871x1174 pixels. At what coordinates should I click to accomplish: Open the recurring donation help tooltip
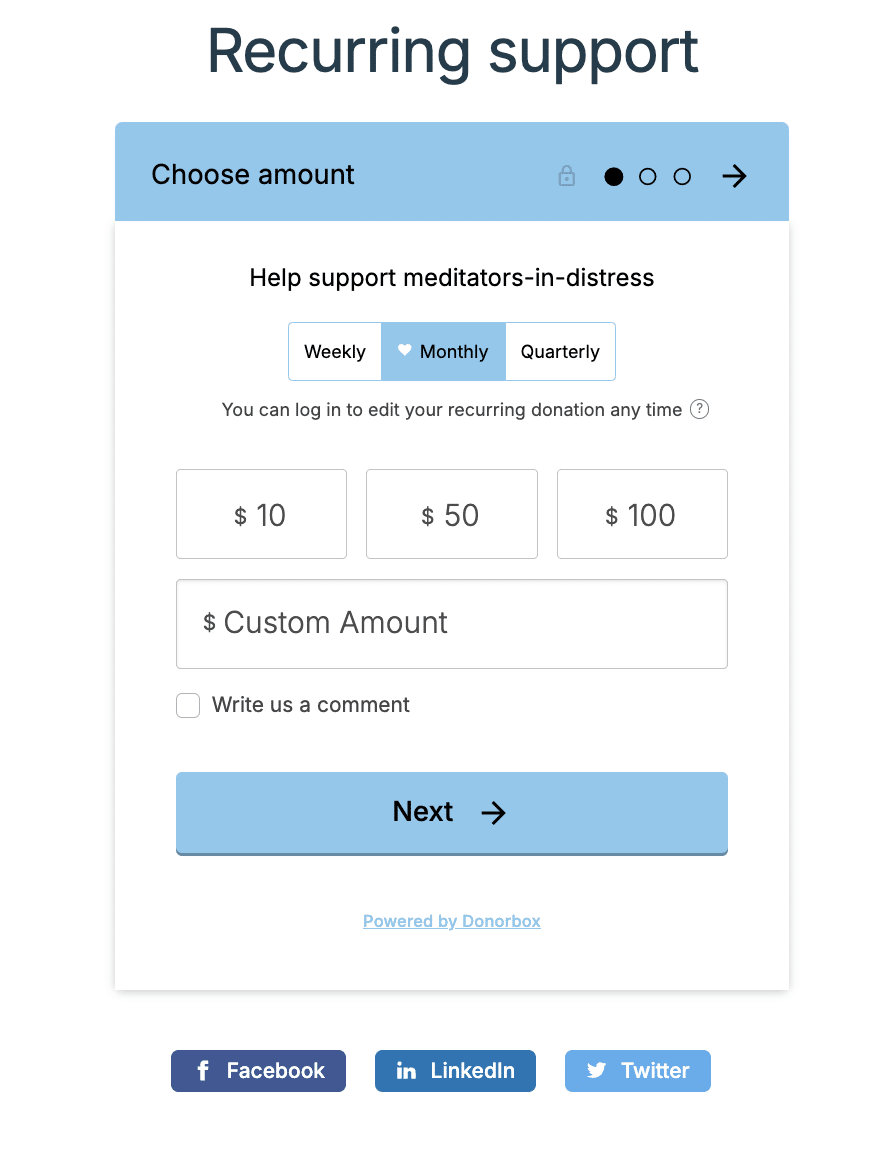[x=699, y=409]
